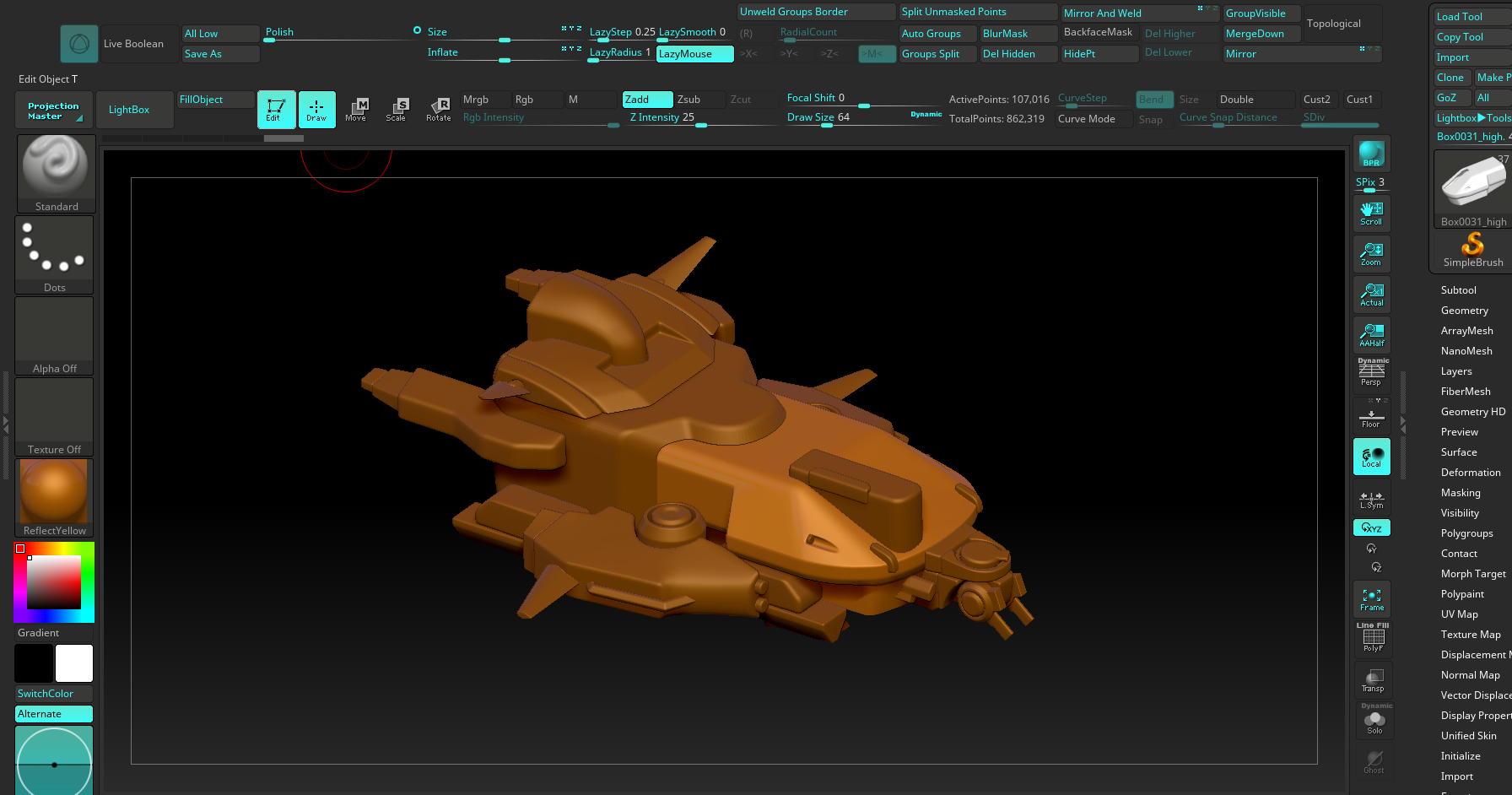Expand the Layers section
This screenshot has height=795, width=1512.
click(1456, 371)
